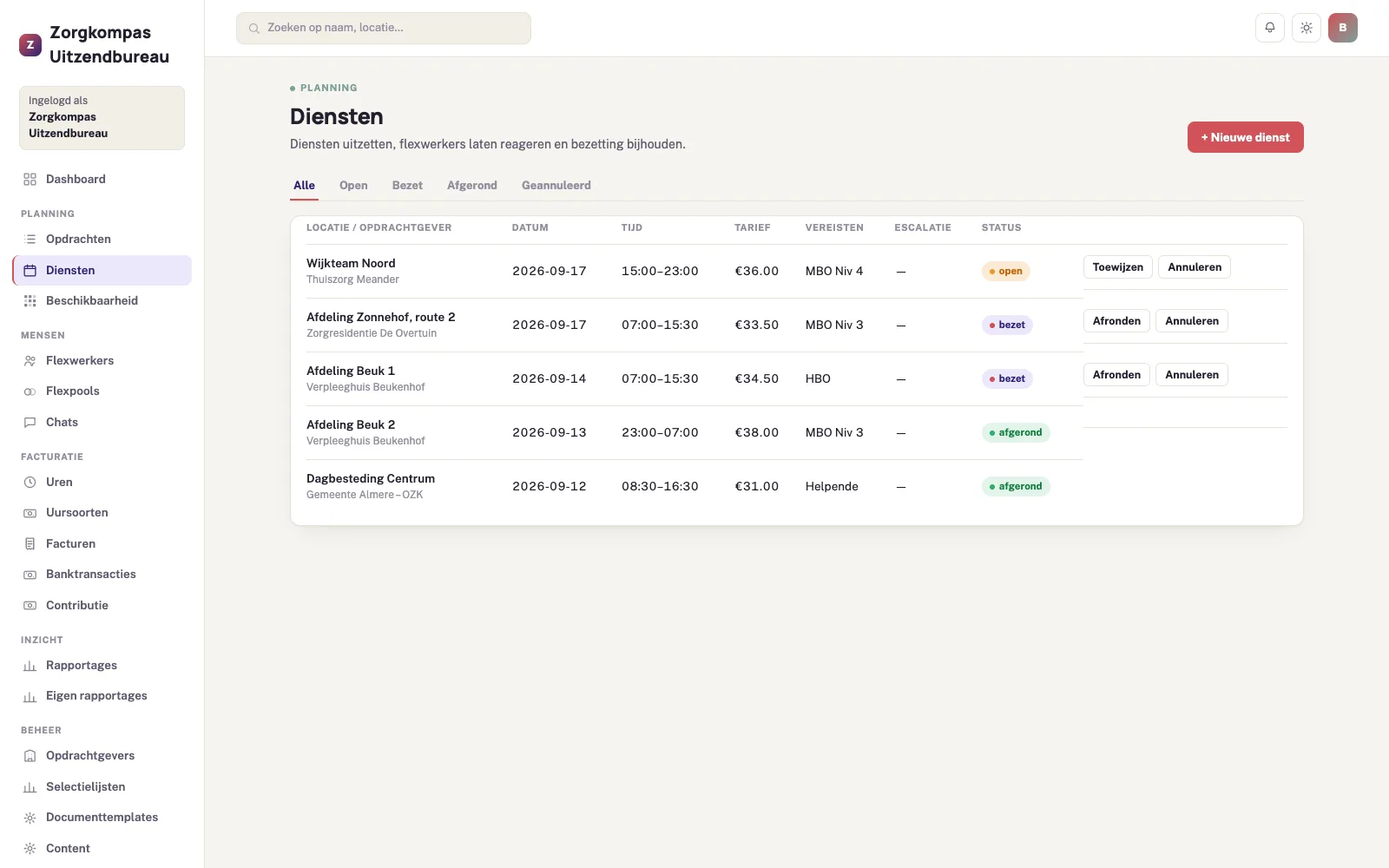The width and height of the screenshot is (1389, 868).
Task: Open Documenttemplates in the sidebar
Action: click(x=102, y=818)
